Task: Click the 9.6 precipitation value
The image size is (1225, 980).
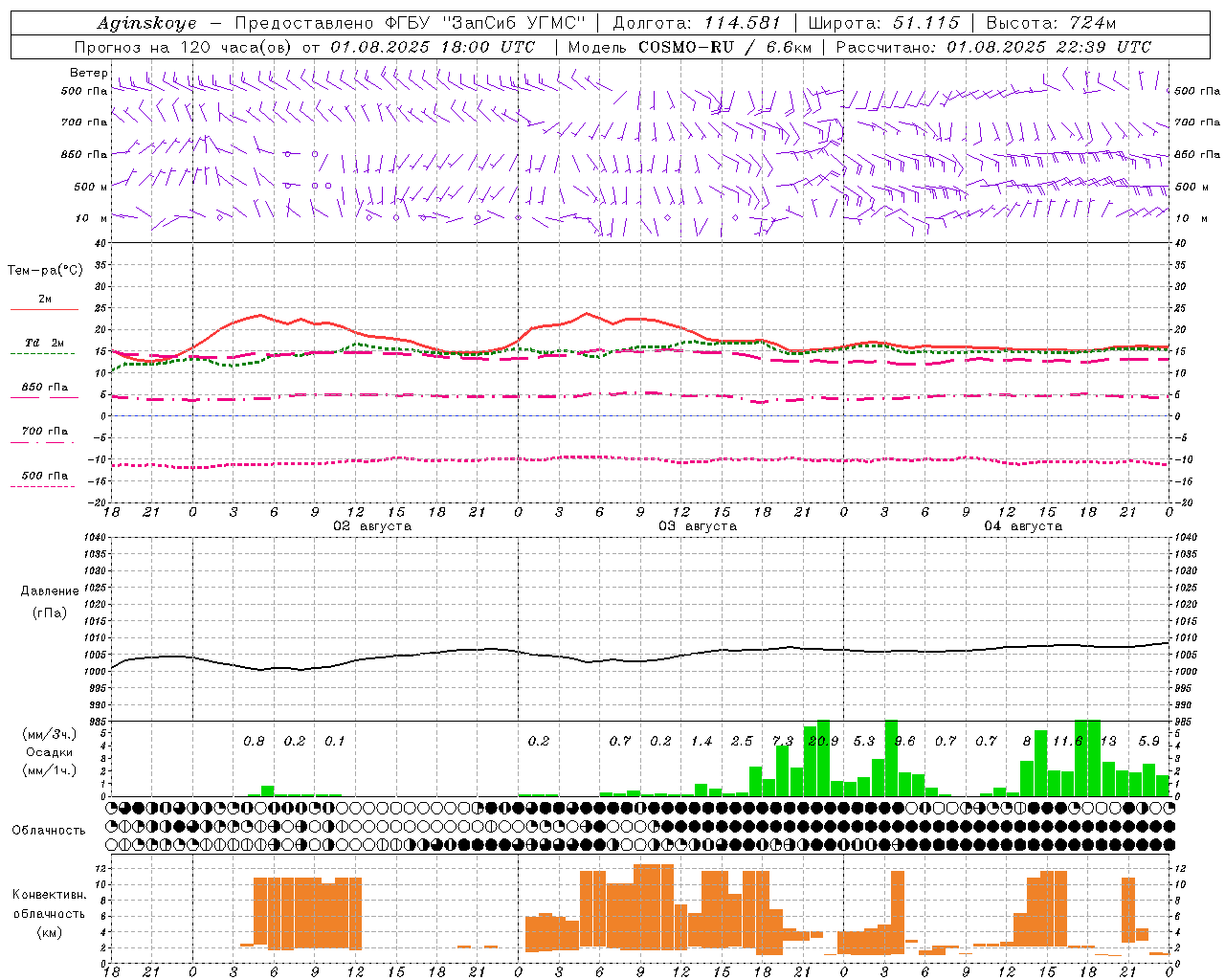Action: pos(904,742)
